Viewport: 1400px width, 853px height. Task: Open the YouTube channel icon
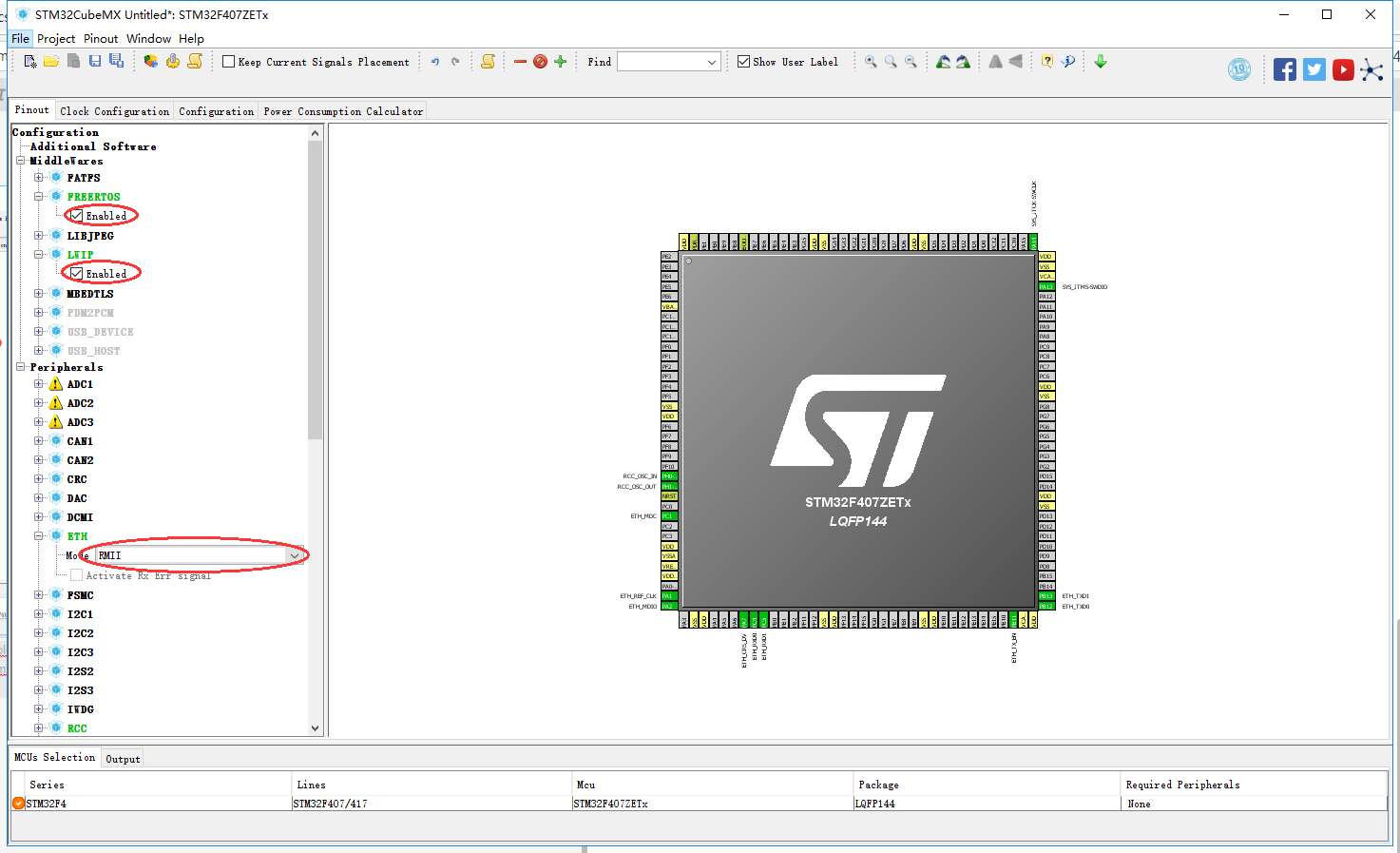tap(1343, 68)
